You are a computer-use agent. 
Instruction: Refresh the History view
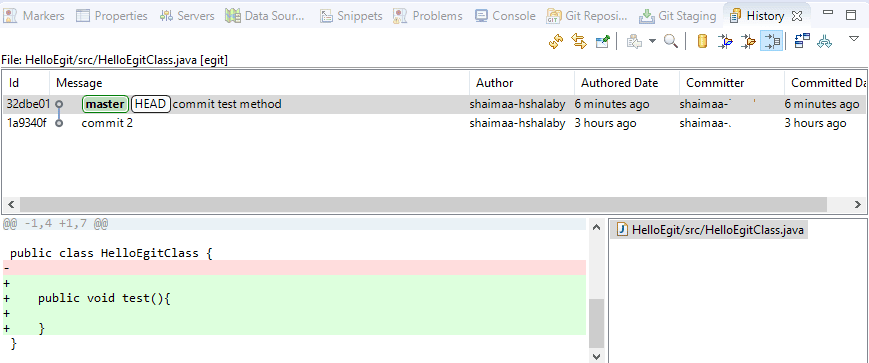[x=556, y=41]
